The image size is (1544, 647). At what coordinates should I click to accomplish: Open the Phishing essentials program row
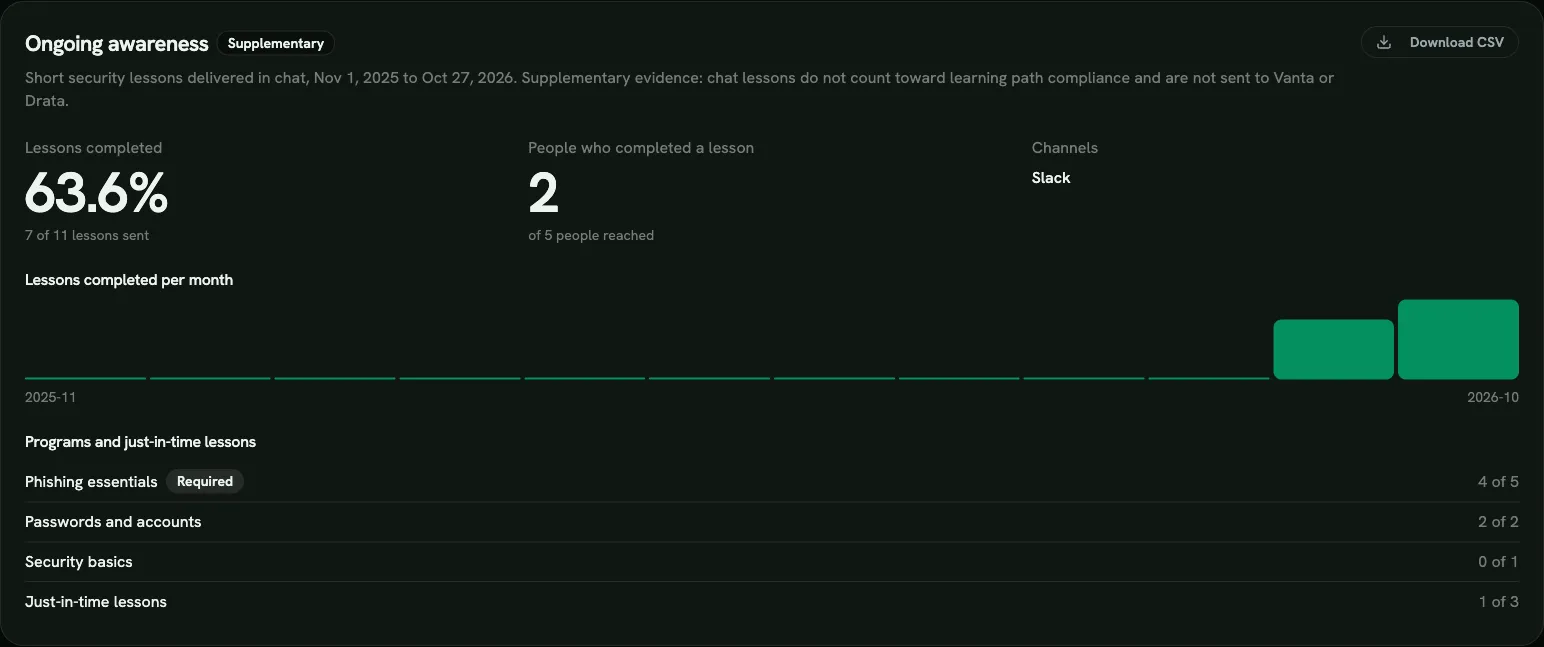pyautogui.click(x=772, y=482)
